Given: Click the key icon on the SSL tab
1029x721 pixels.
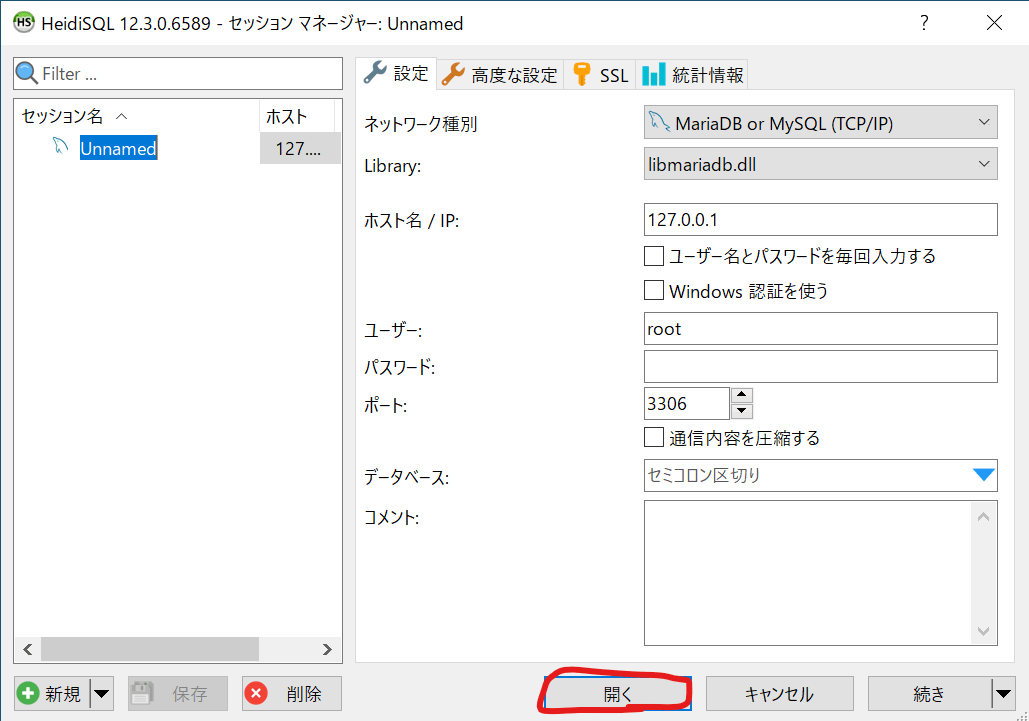Looking at the screenshot, I should pyautogui.click(x=581, y=74).
